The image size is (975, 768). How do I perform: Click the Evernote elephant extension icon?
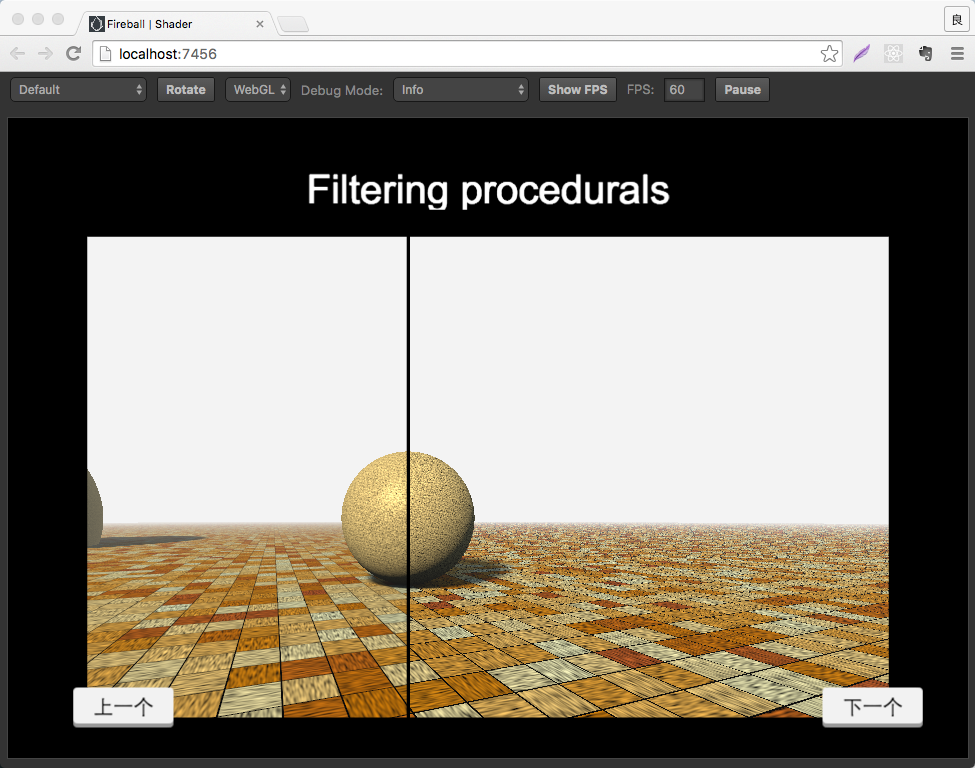click(x=926, y=54)
